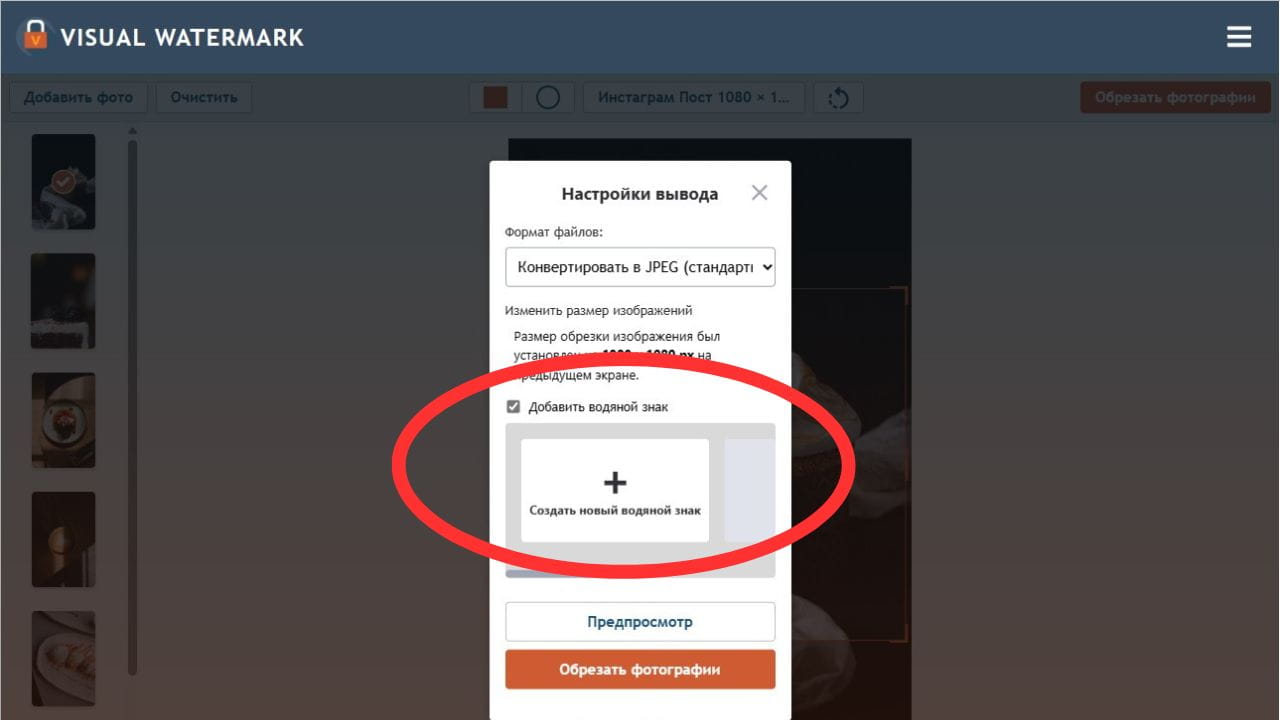Viewport: 1280px width, 720px height.
Task: Click the Предпросмотр button
Action: pyautogui.click(x=640, y=622)
